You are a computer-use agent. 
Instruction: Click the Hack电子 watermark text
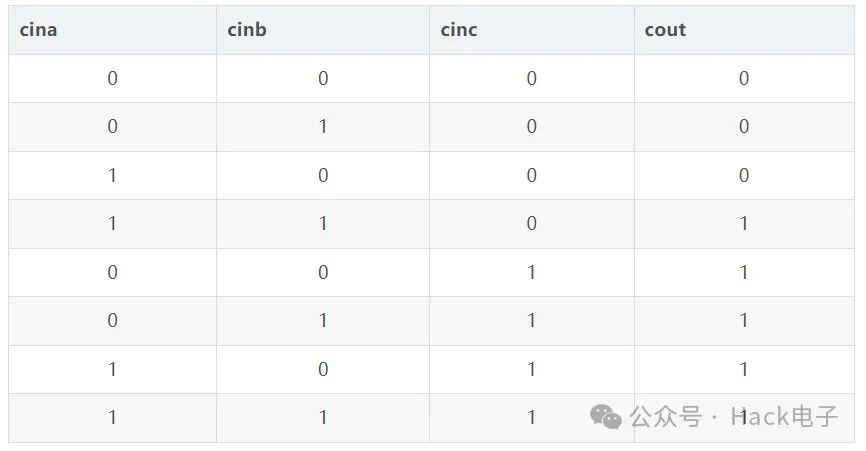pyautogui.click(x=784, y=417)
